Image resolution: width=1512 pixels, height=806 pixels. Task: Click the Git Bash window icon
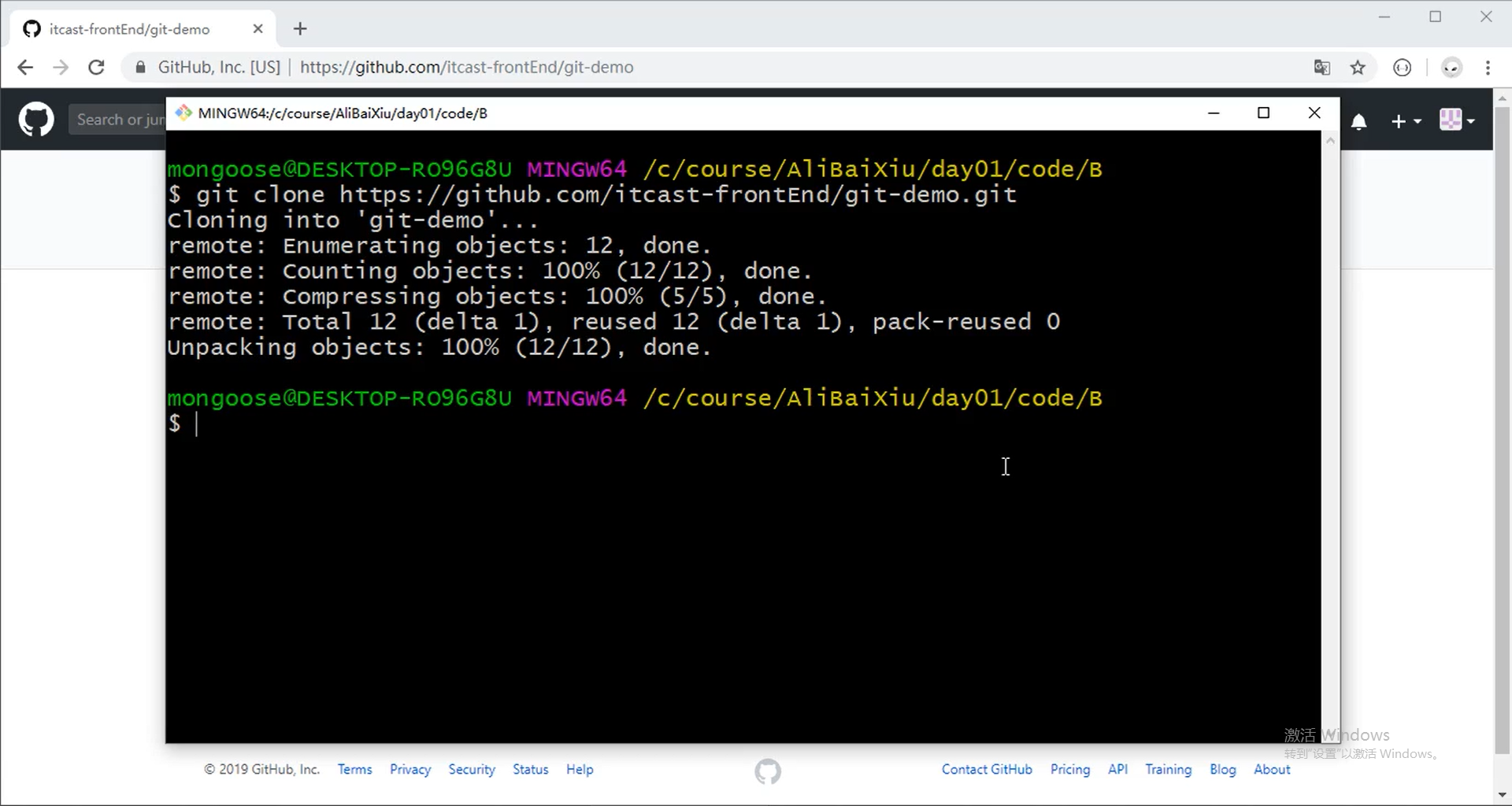183,113
